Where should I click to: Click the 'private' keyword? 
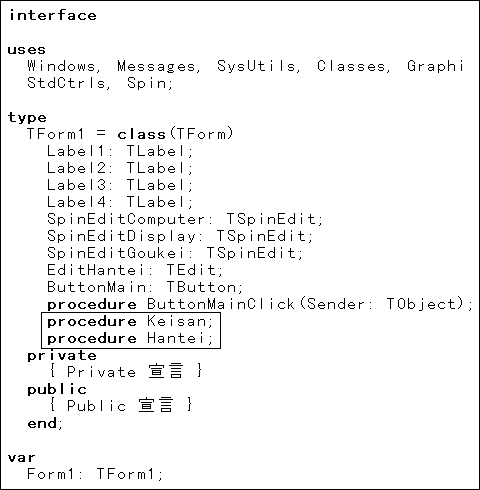coord(62,356)
